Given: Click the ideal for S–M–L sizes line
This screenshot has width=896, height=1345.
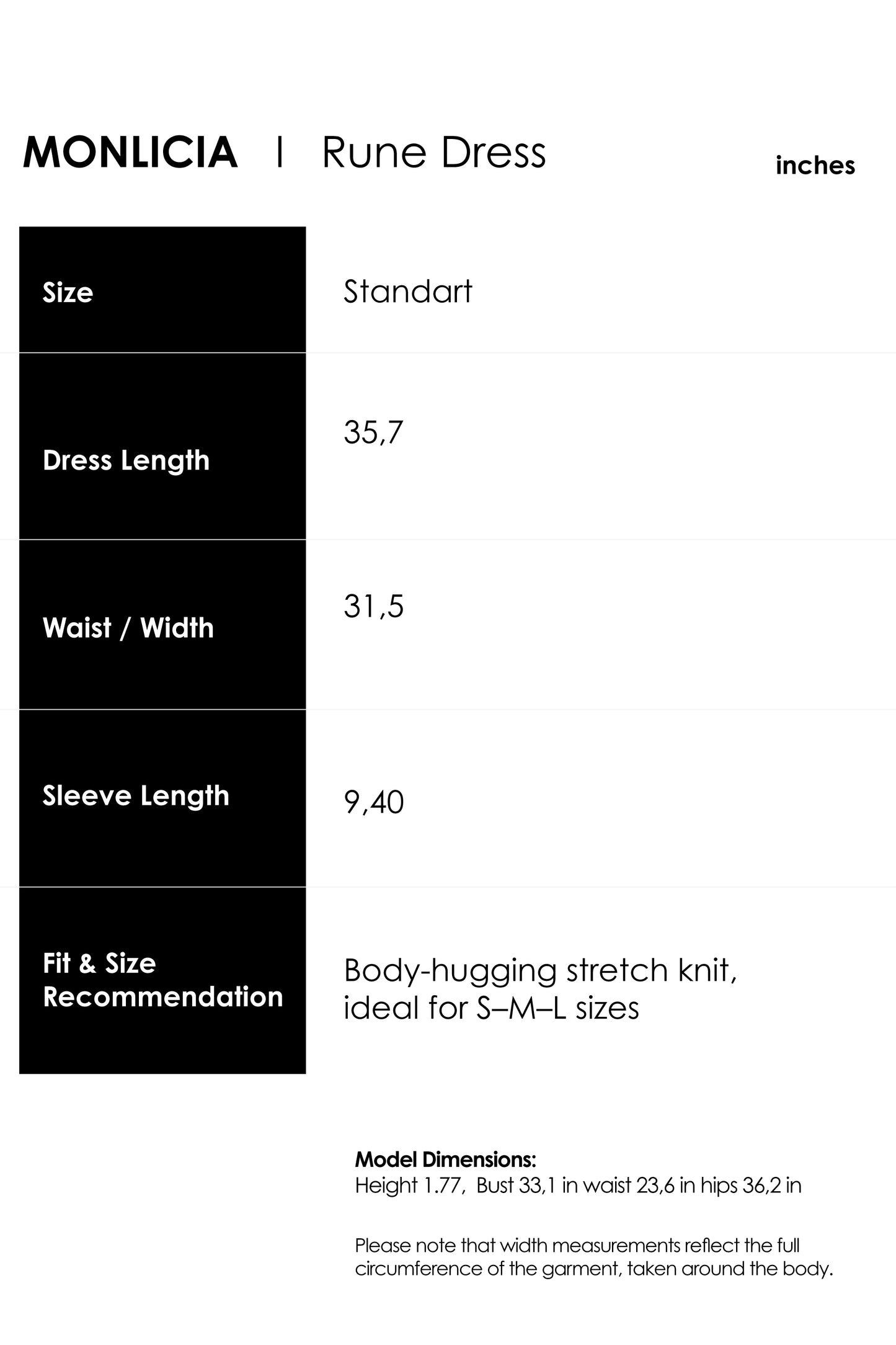Looking at the screenshot, I should coord(491,1008).
